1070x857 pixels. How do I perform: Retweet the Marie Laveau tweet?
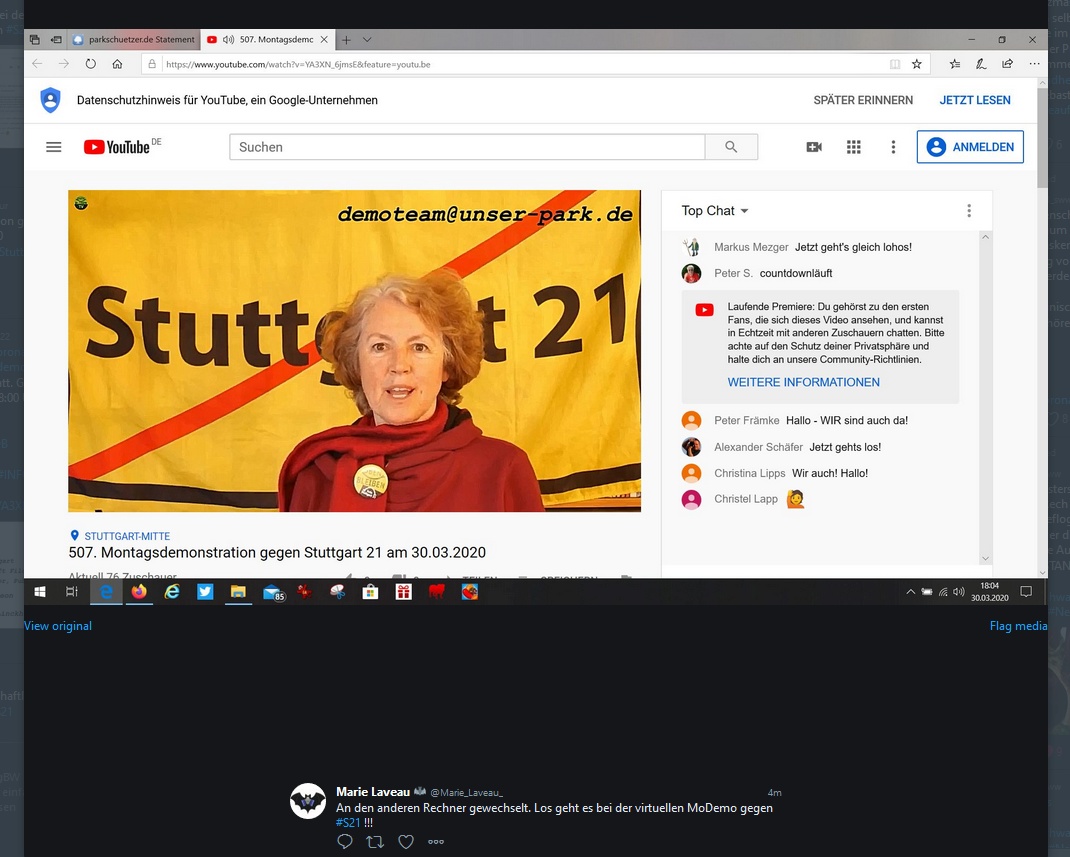click(x=375, y=842)
